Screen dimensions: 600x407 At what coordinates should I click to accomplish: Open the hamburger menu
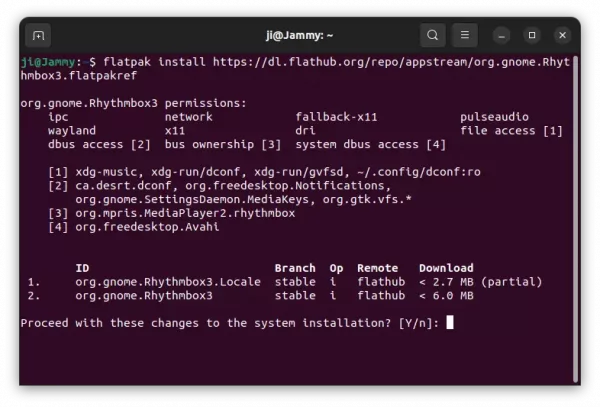465,35
